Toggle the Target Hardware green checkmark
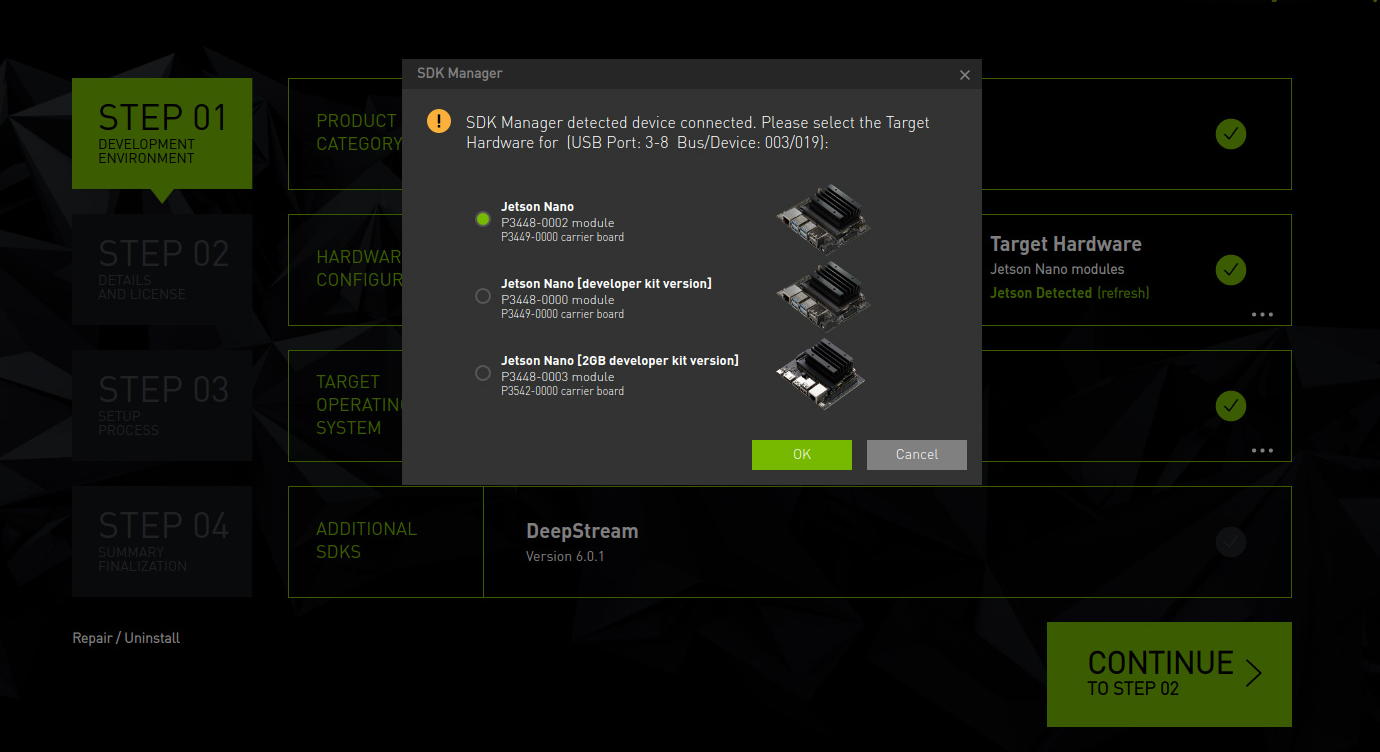The height and width of the screenshot is (752, 1380). [x=1231, y=270]
